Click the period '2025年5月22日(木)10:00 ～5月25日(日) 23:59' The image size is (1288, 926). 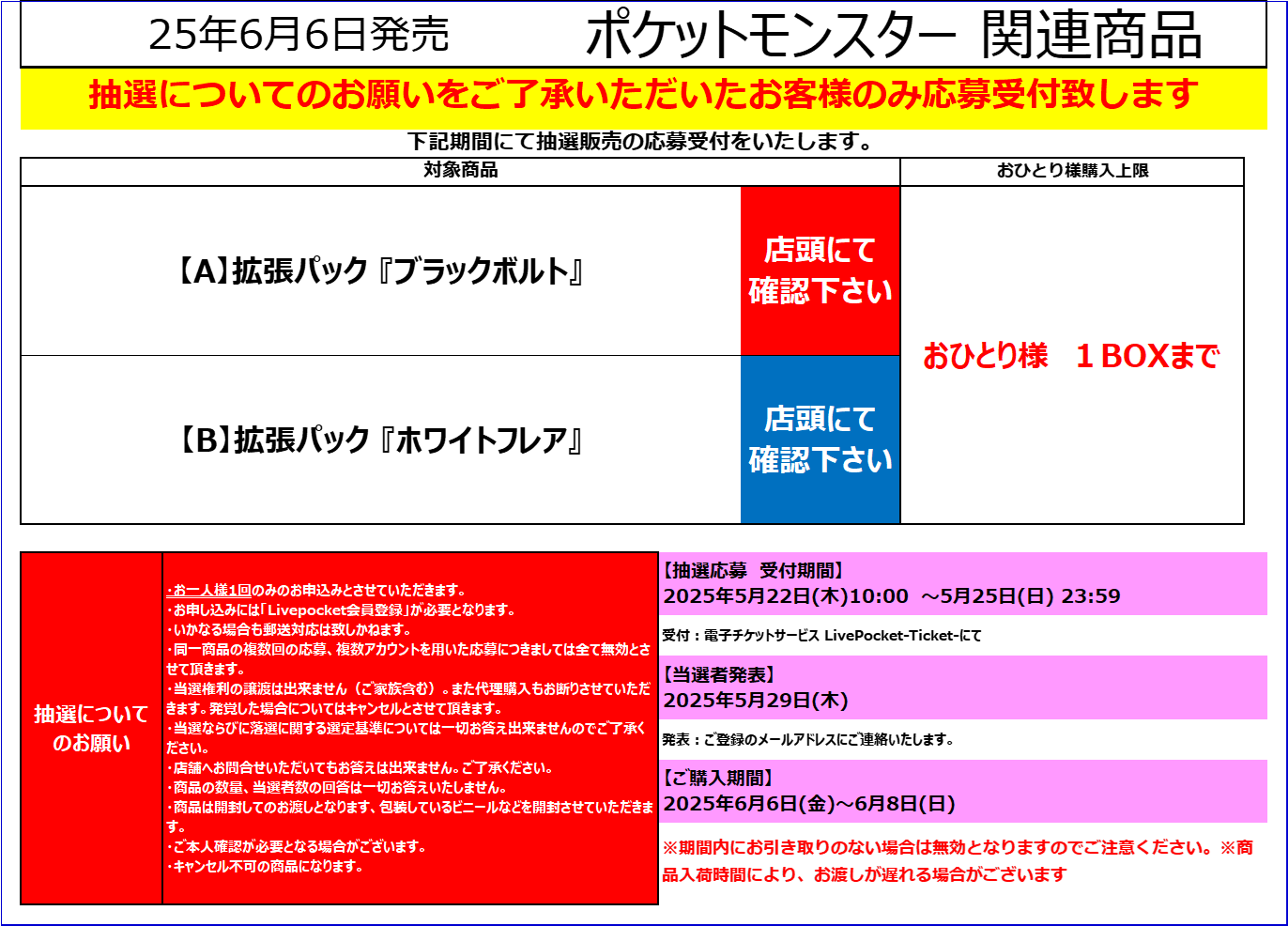coord(892,596)
